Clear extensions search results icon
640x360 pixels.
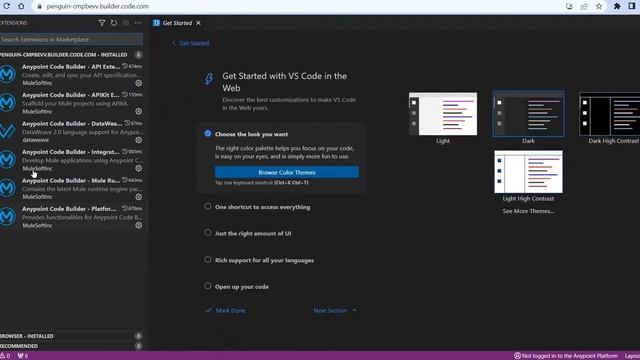[126, 23]
